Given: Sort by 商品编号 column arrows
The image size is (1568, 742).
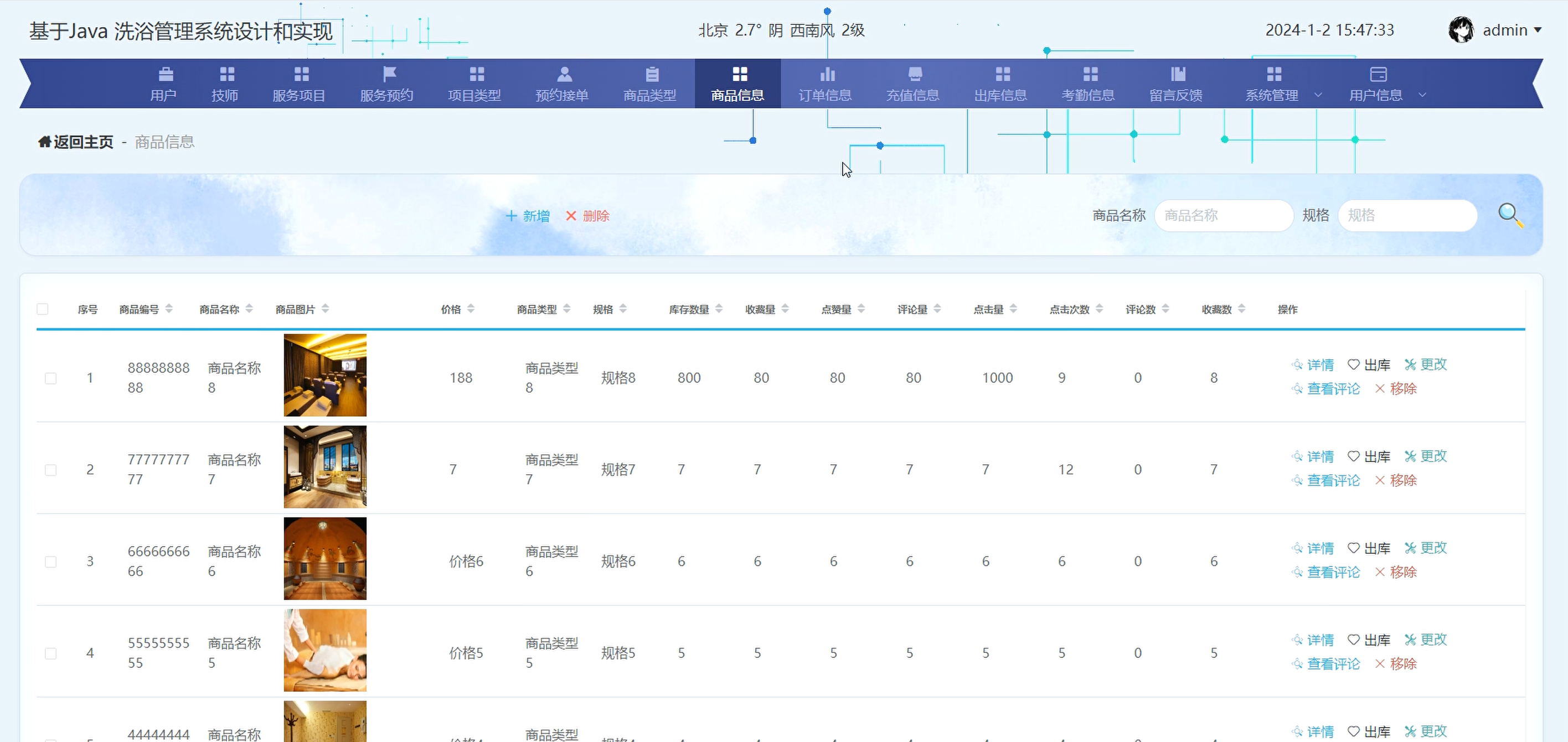Looking at the screenshot, I should (169, 309).
